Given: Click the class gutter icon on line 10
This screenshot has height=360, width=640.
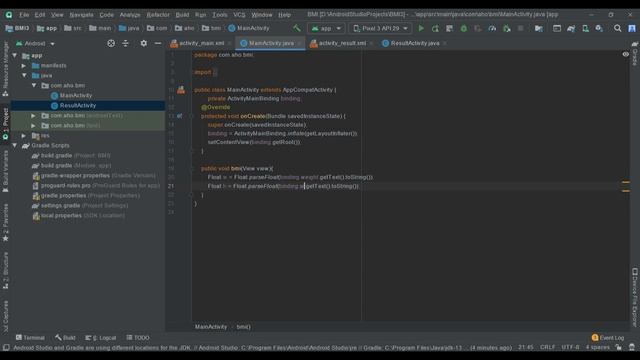Looking at the screenshot, I should point(181,90).
